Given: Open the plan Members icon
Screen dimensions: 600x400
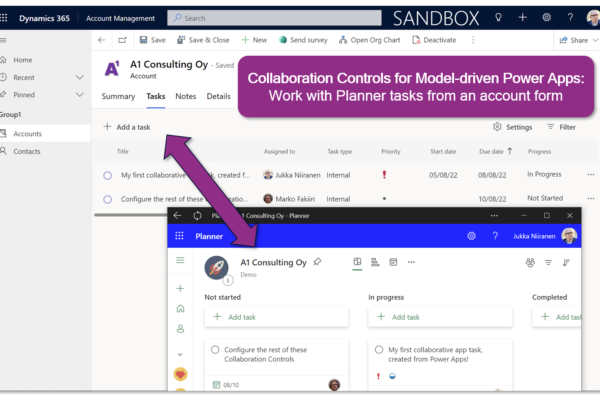Looking at the screenshot, I should (x=529, y=262).
